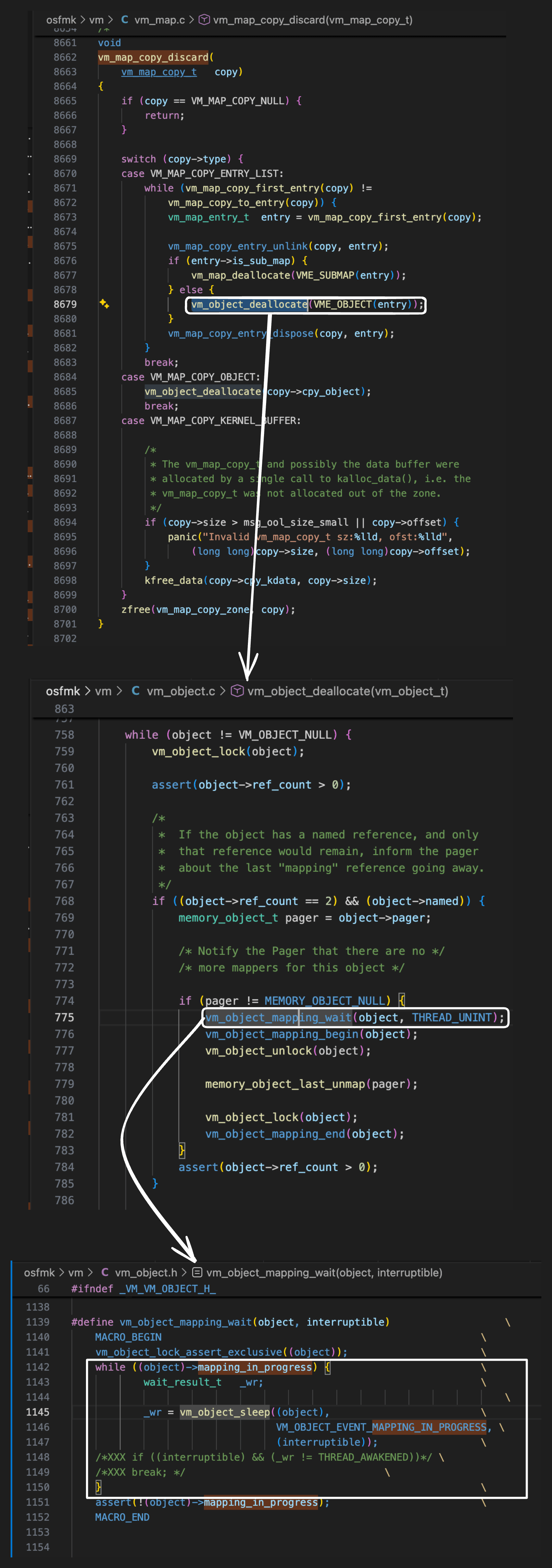Click the highlighted vm_map_copy_discard function name
The height and width of the screenshot is (1568, 552).
pyautogui.click(x=153, y=57)
